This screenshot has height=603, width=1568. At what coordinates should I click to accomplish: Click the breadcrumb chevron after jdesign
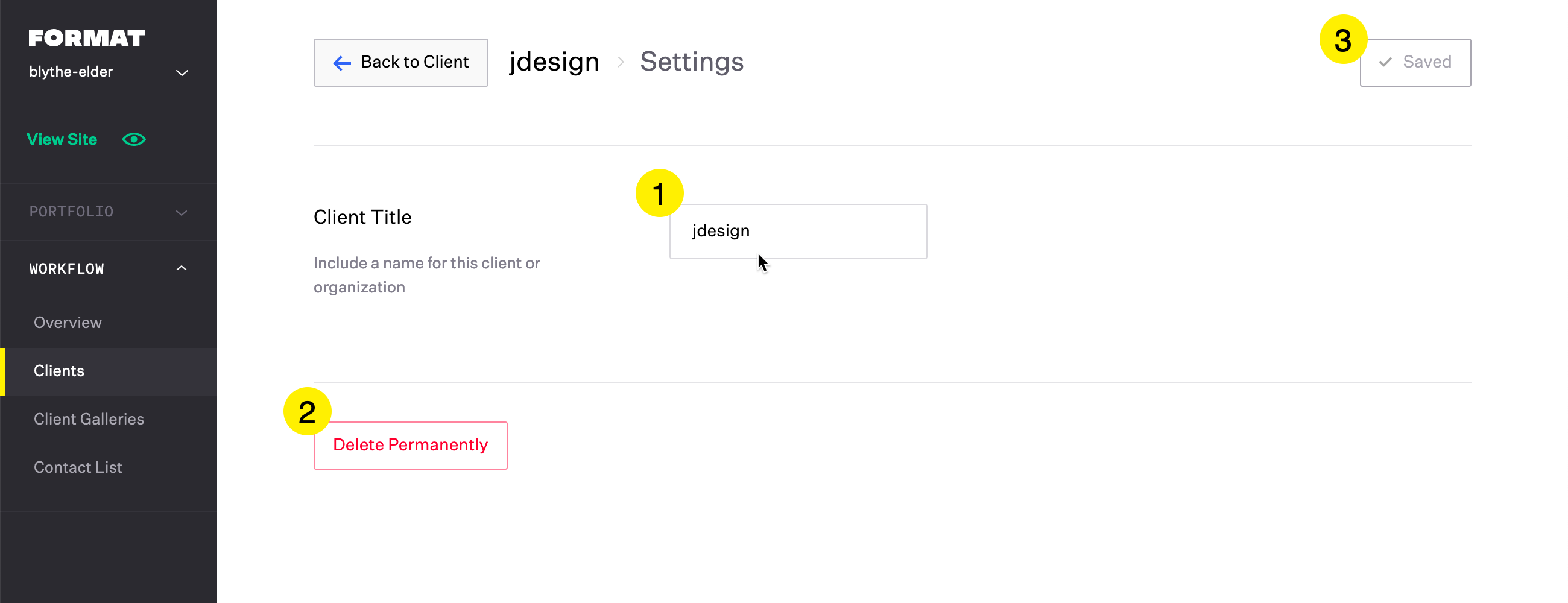620,62
